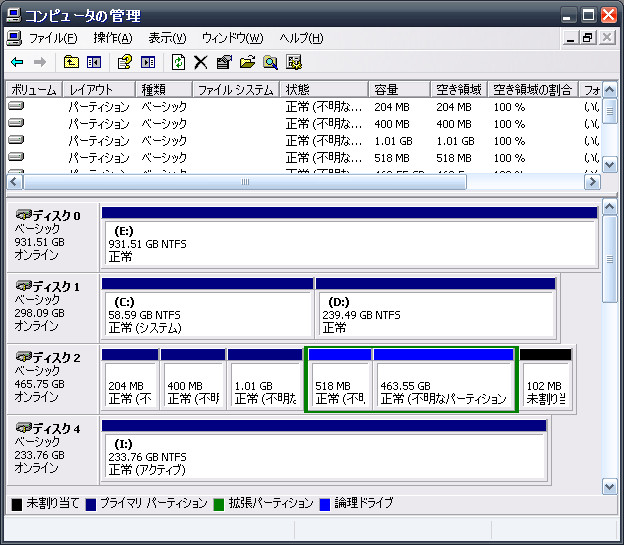
Task: Click the Up one level folder icon
Action: click(71, 62)
